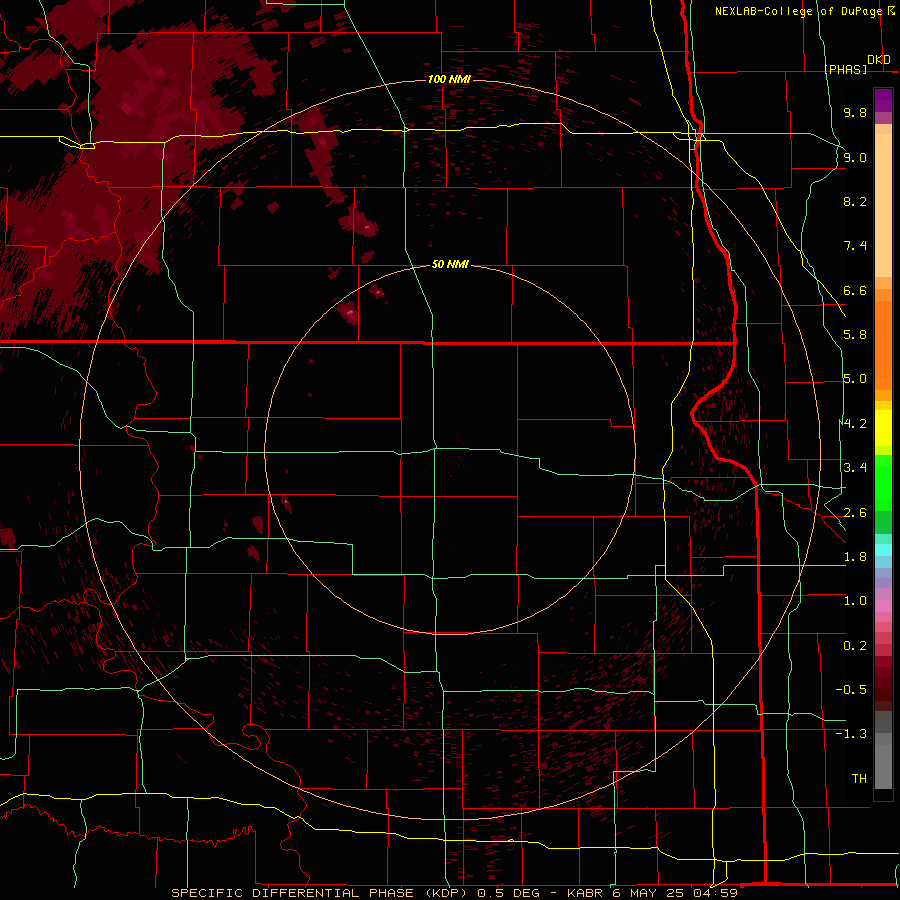
Task: Click the 04:59 timestamp in the caption
Action: [717, 893]
